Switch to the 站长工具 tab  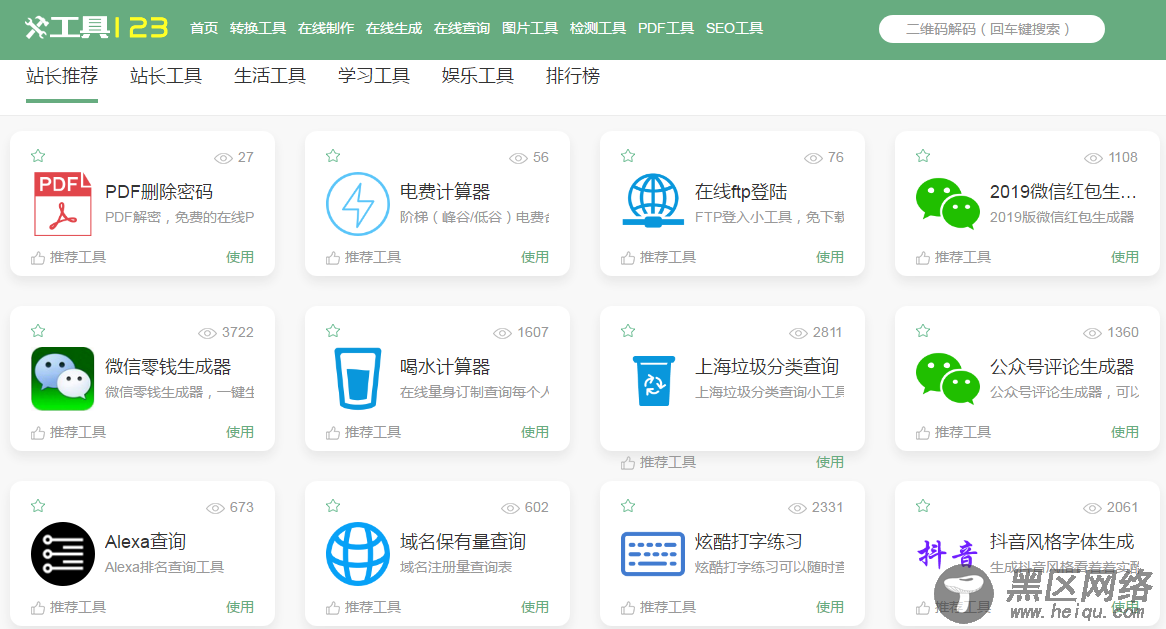(166, 76)
